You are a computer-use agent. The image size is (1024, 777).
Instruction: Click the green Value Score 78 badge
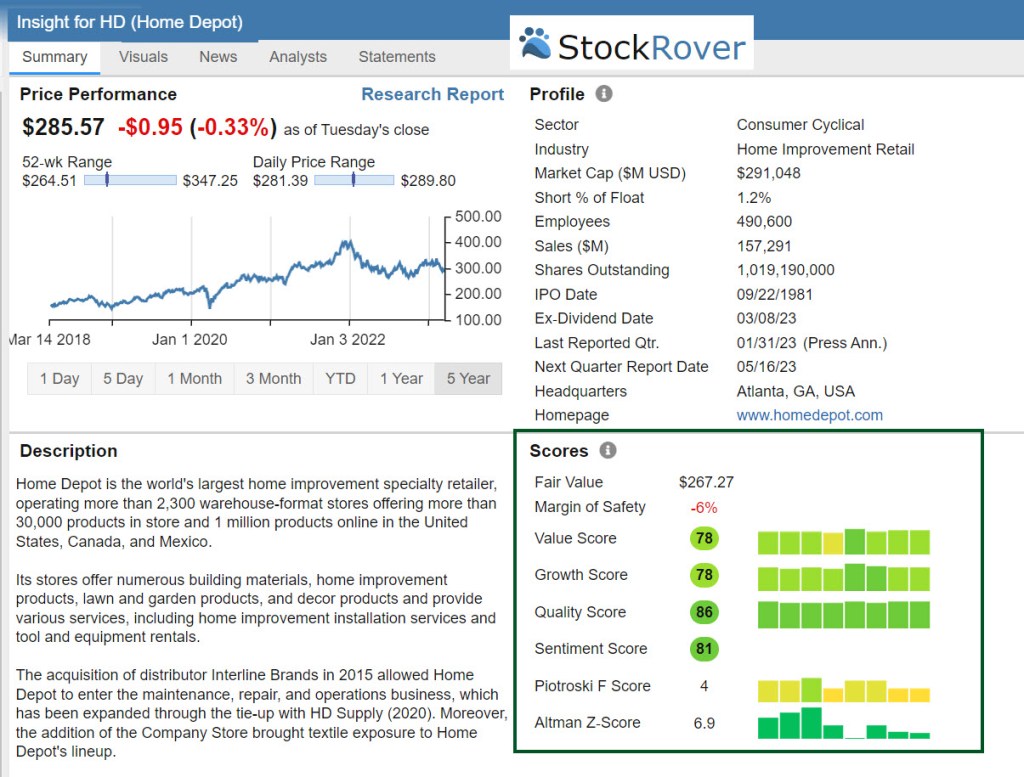704,539
